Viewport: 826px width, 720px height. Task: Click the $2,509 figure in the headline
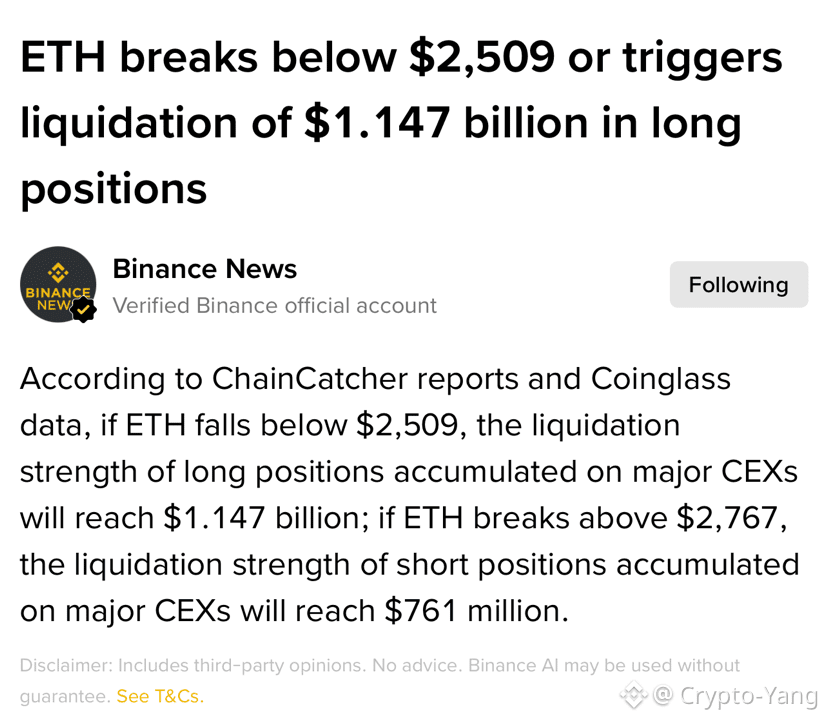click(482, 58)
